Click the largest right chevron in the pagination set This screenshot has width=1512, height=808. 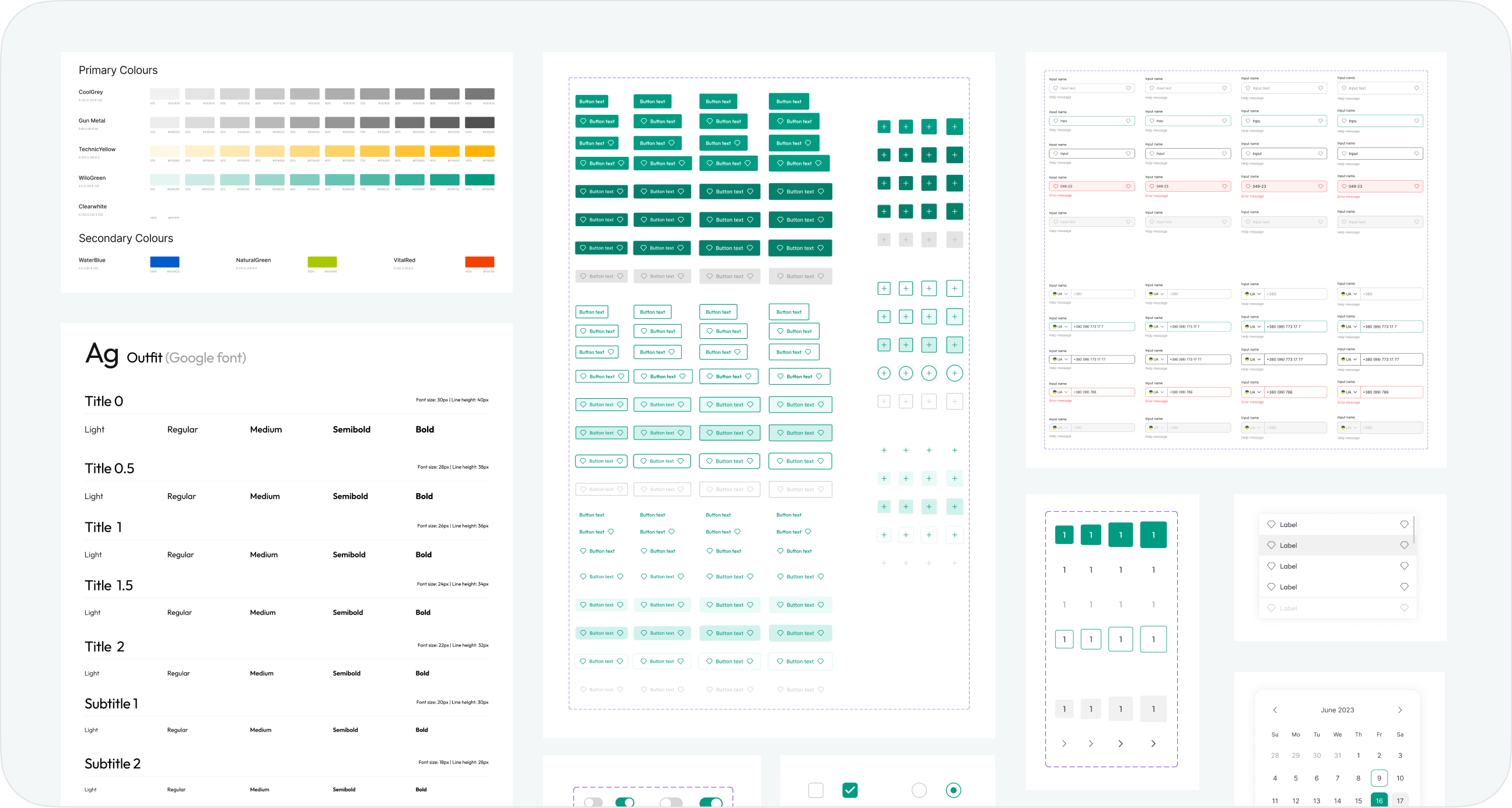tap(1153, 743)
